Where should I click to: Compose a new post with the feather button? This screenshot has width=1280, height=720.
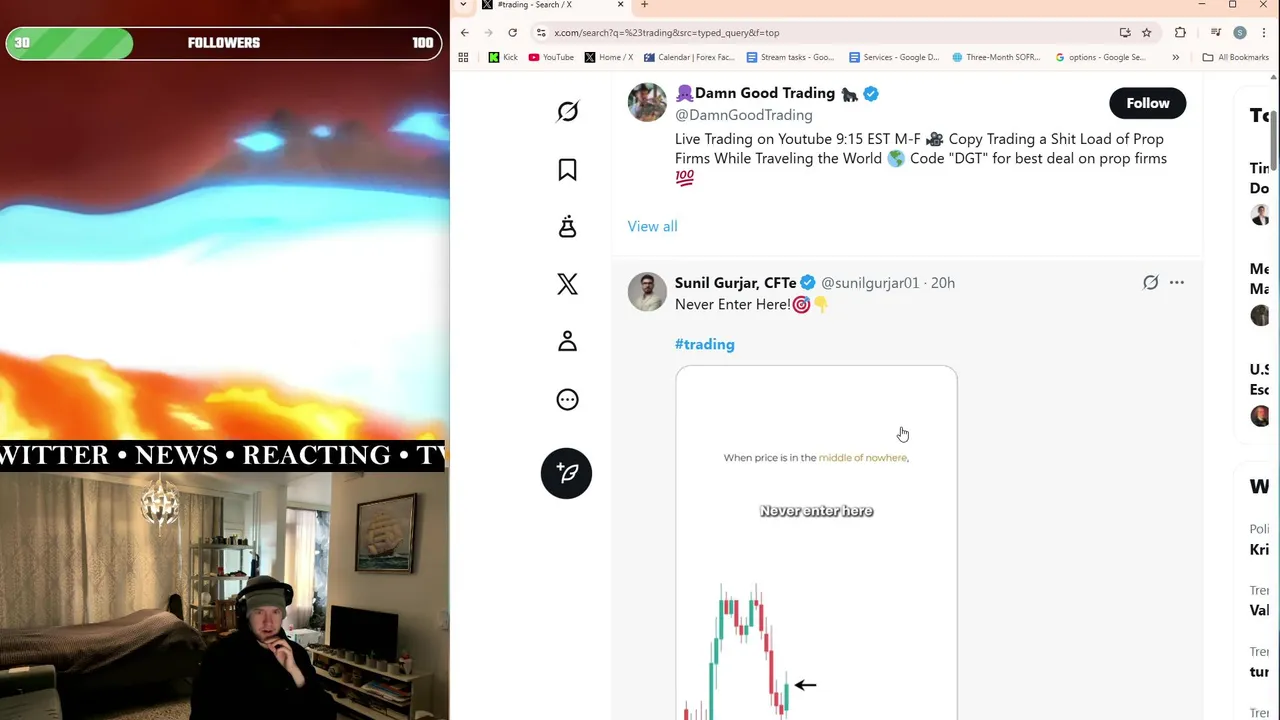(x=566, y=473)
